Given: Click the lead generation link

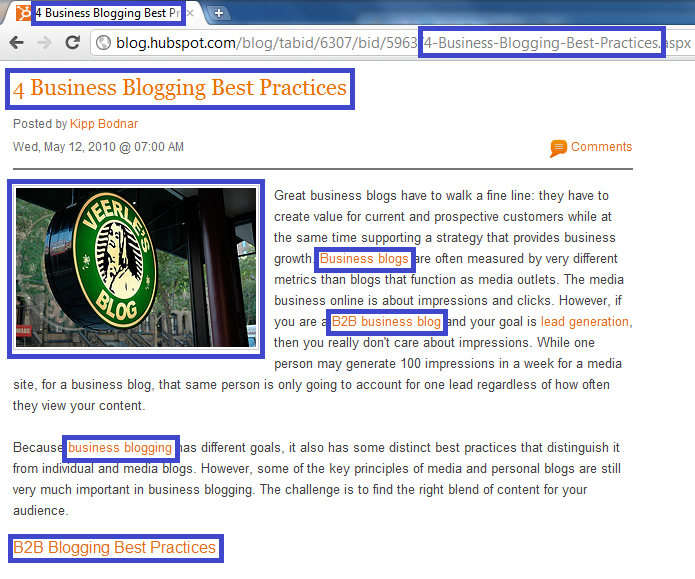Looking at the screenshot, I should tap(584, 321).
